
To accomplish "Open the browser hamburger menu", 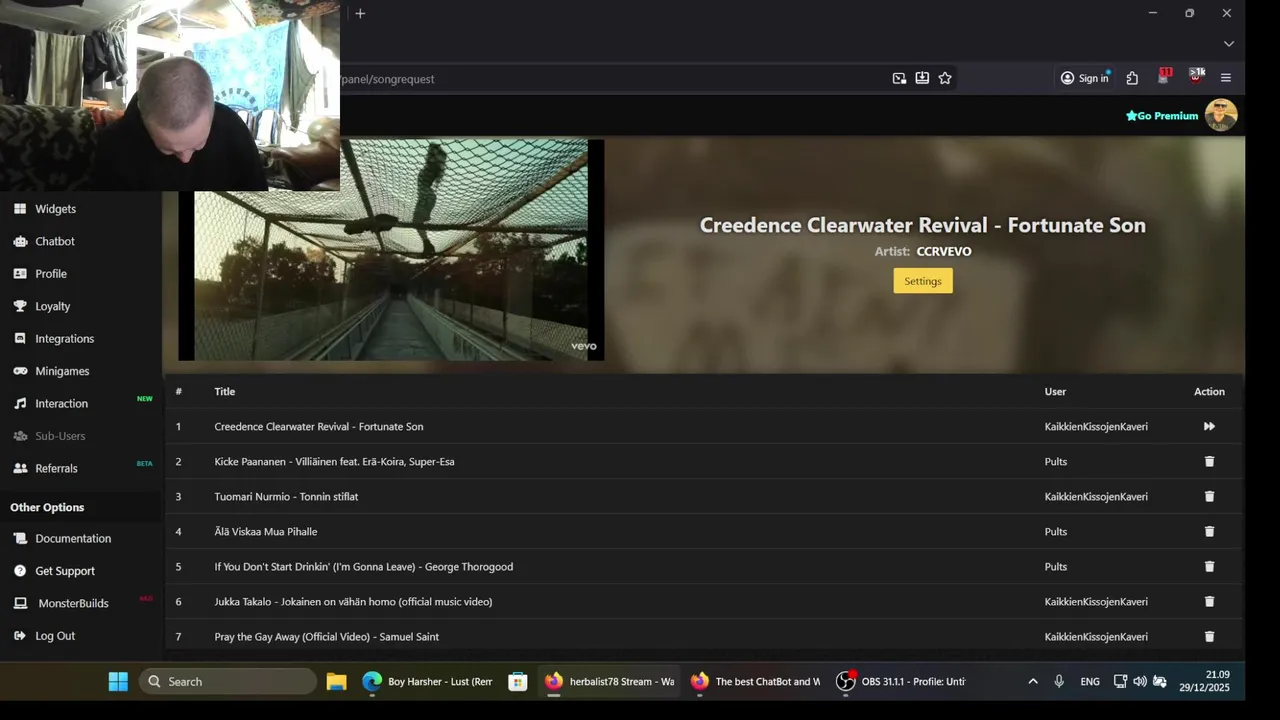I will (x=1226, y=78).
